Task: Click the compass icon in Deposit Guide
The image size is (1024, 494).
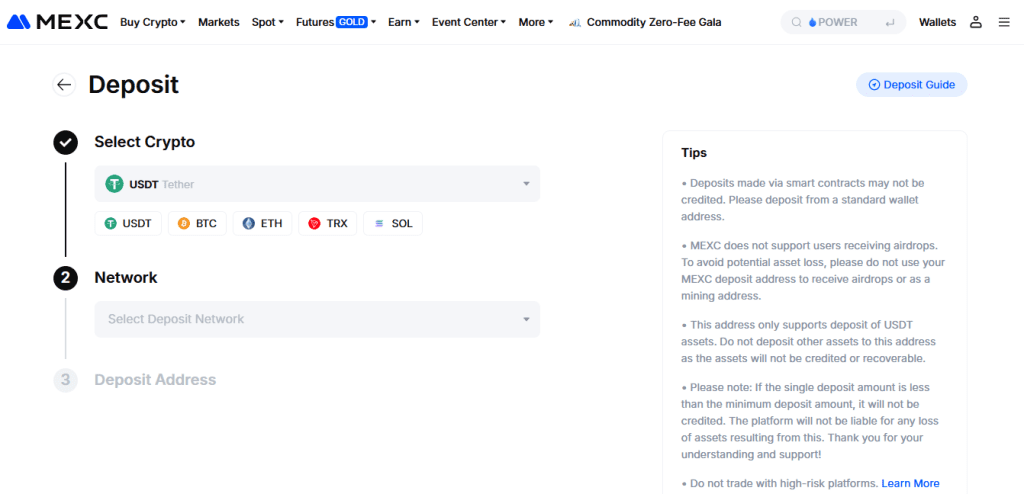Action: pos(874,85)
